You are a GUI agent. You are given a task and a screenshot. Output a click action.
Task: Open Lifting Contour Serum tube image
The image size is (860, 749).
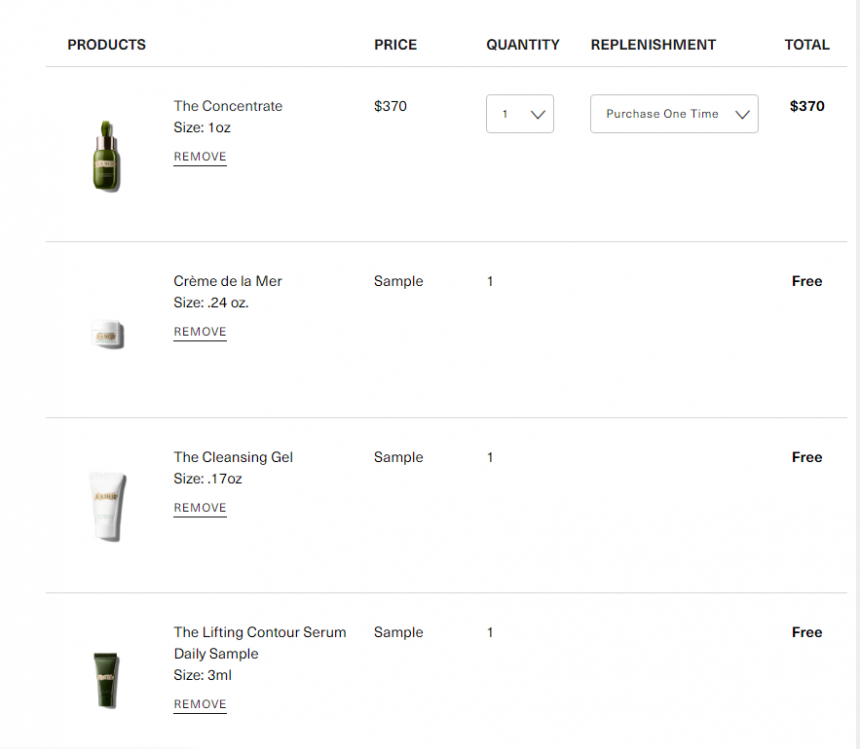106,680
